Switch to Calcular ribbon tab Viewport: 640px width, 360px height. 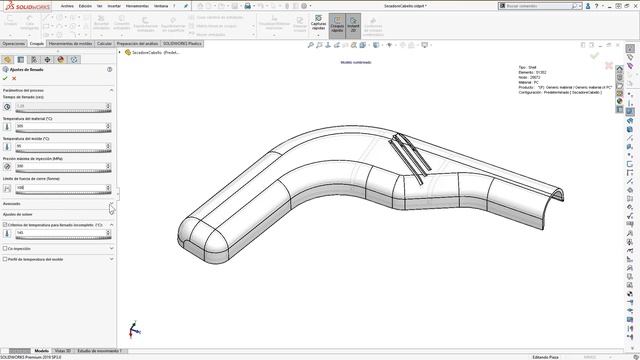(x=104, y=44)
